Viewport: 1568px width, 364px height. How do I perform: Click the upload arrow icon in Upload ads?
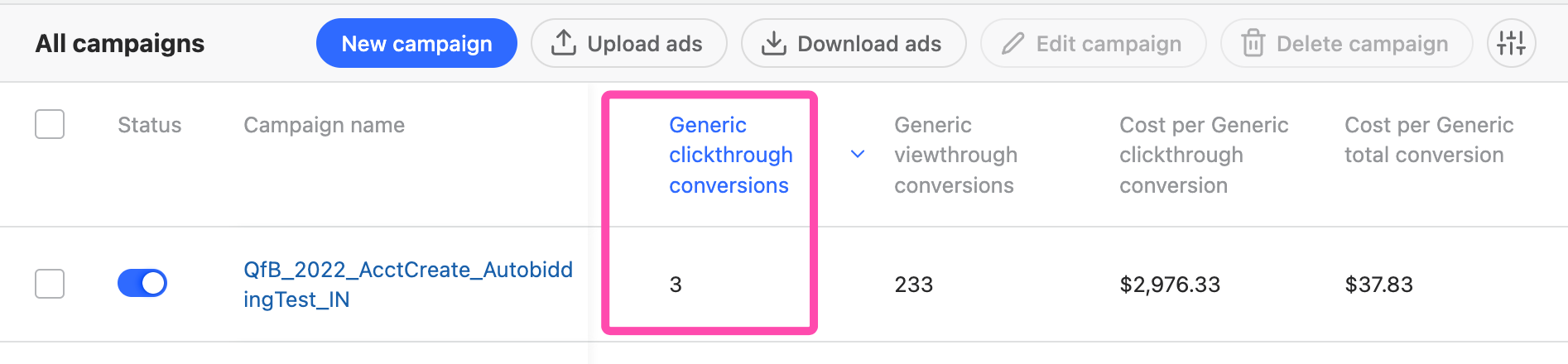point(564,43)
